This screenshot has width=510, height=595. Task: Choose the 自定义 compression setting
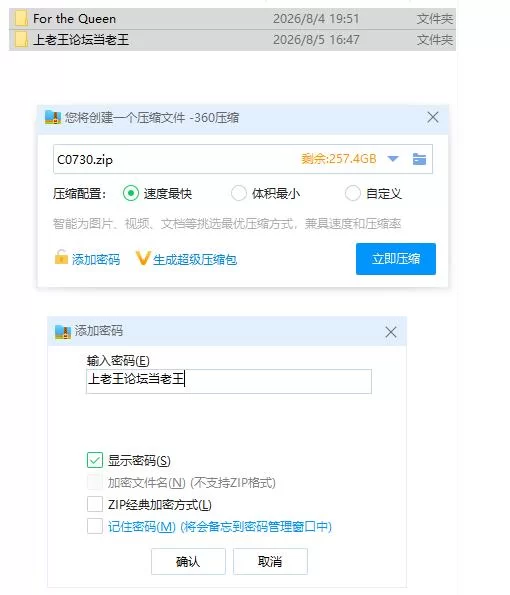click(353, 194)
